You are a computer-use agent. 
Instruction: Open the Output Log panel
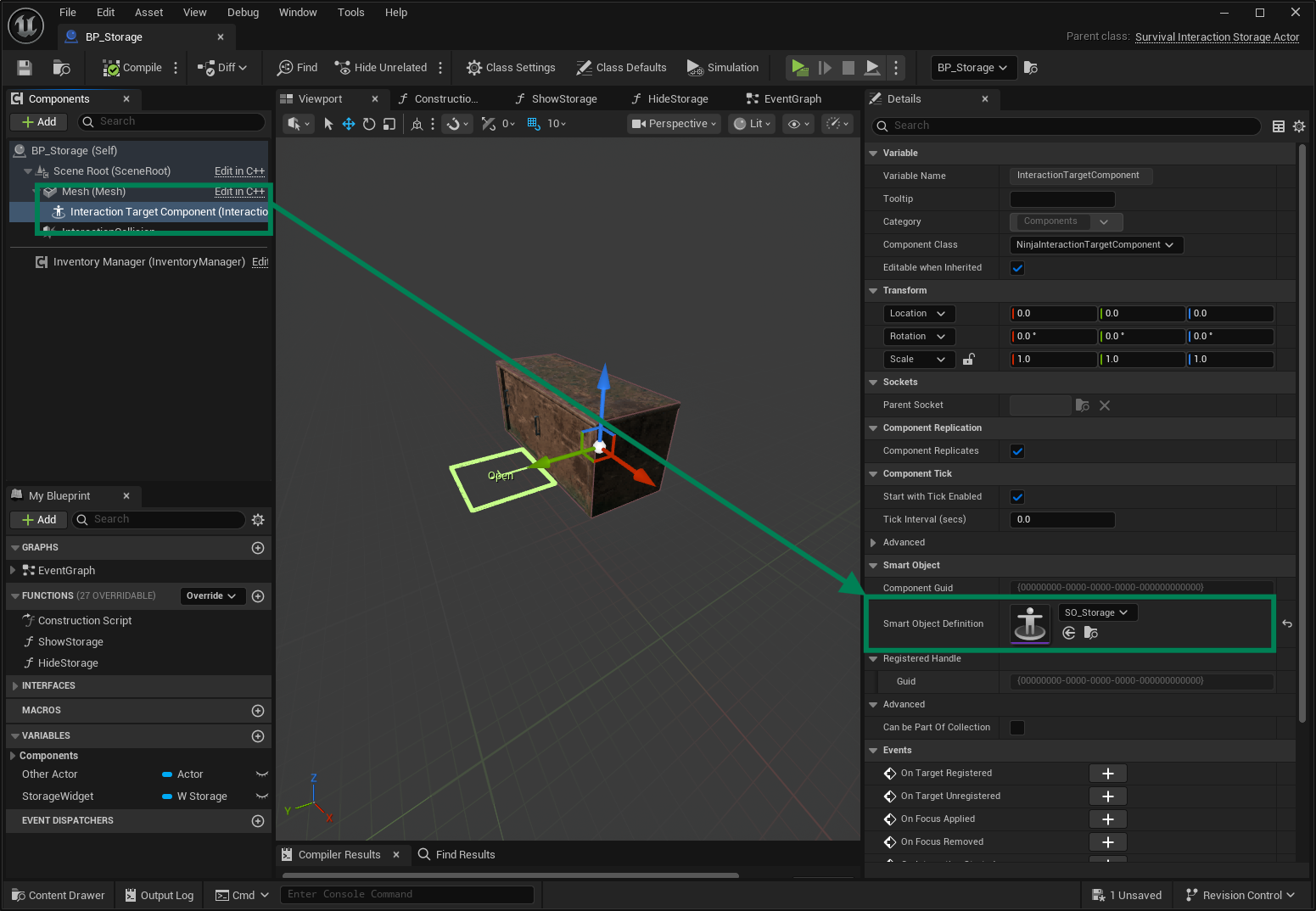pyautogui.click(x=159, y=895)
